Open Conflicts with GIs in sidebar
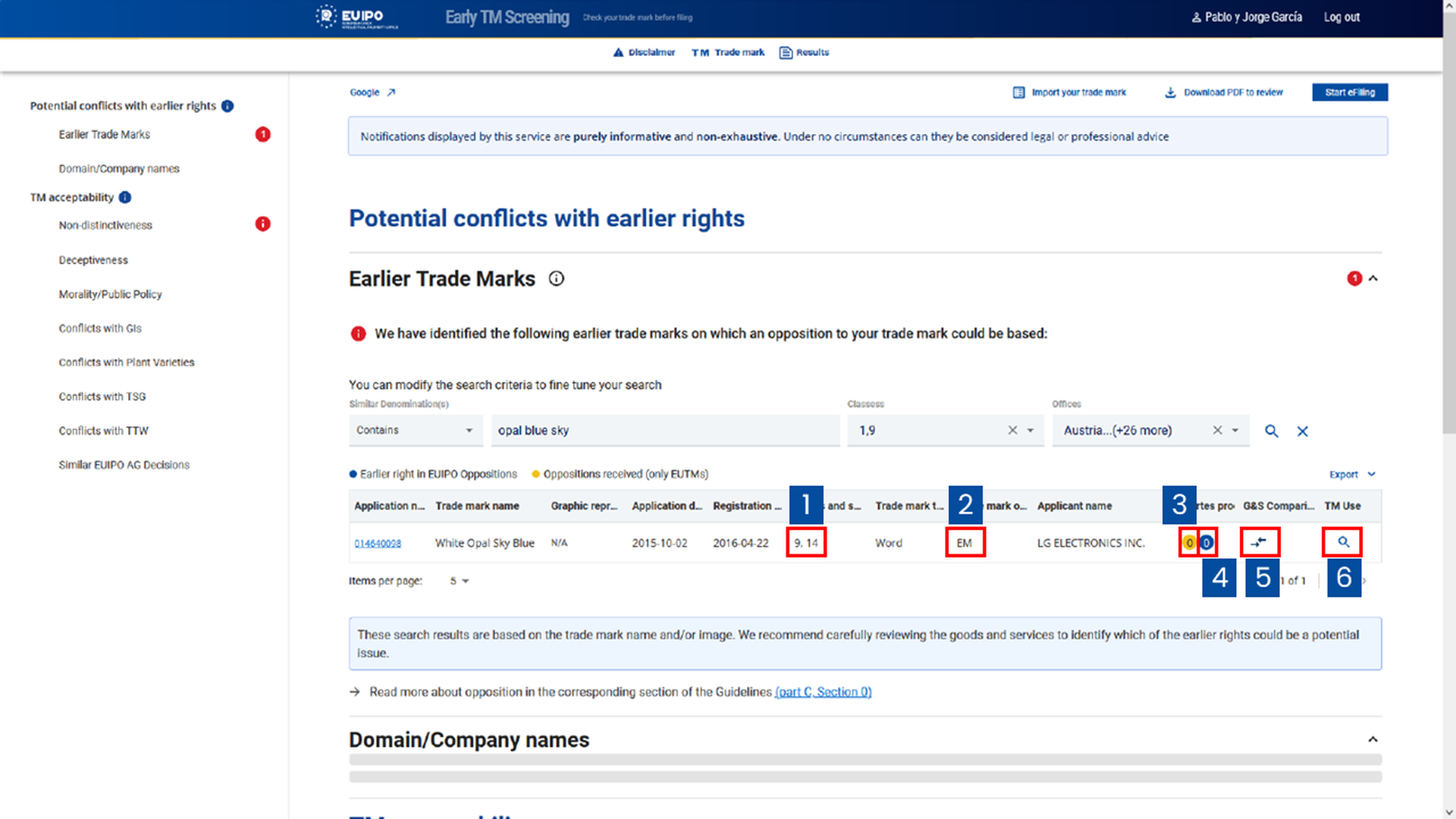Viewport: 1456px width, 819px height. coord(100,328)
